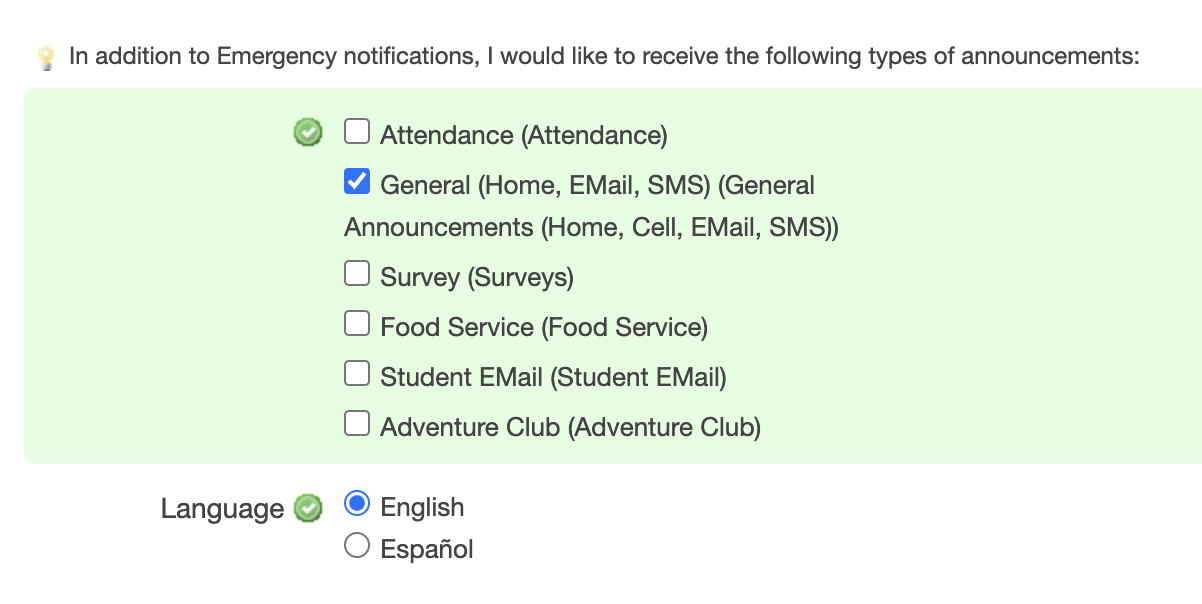Screen dimensions: 1202x604
Task: Tick the Adventure Club checkbox
Action: (x=357, y=423)
